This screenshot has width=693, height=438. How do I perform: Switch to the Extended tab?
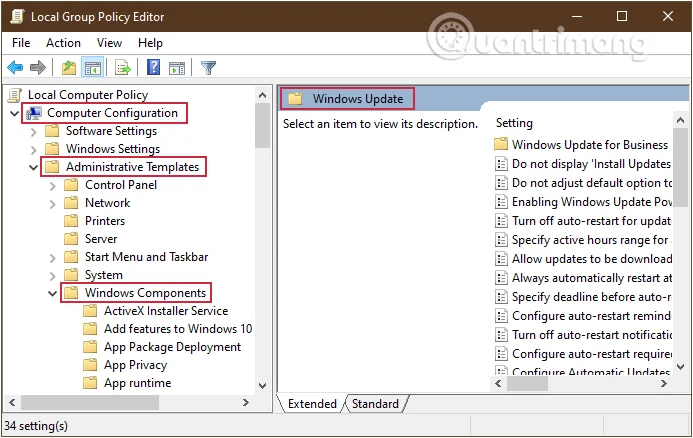312,404
